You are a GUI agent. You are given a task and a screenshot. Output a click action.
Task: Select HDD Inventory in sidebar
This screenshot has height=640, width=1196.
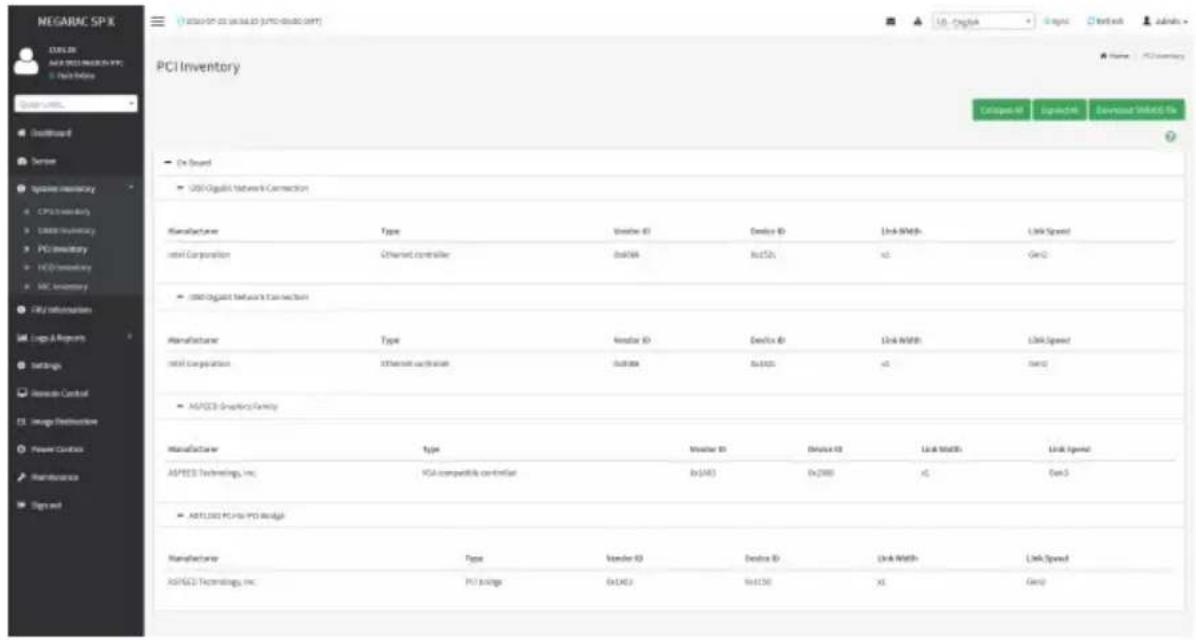(65, 268)
